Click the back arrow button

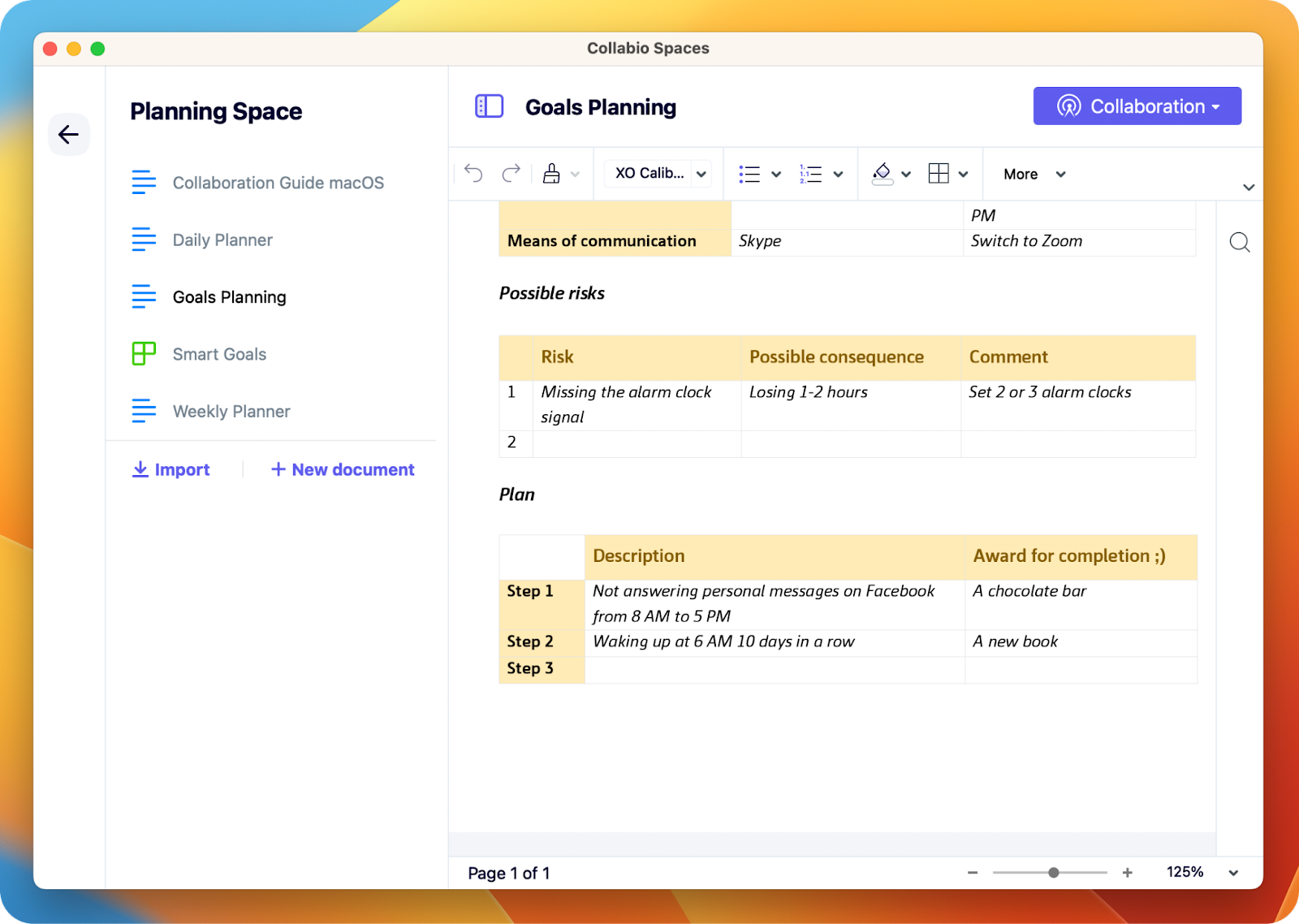[69, 135]
